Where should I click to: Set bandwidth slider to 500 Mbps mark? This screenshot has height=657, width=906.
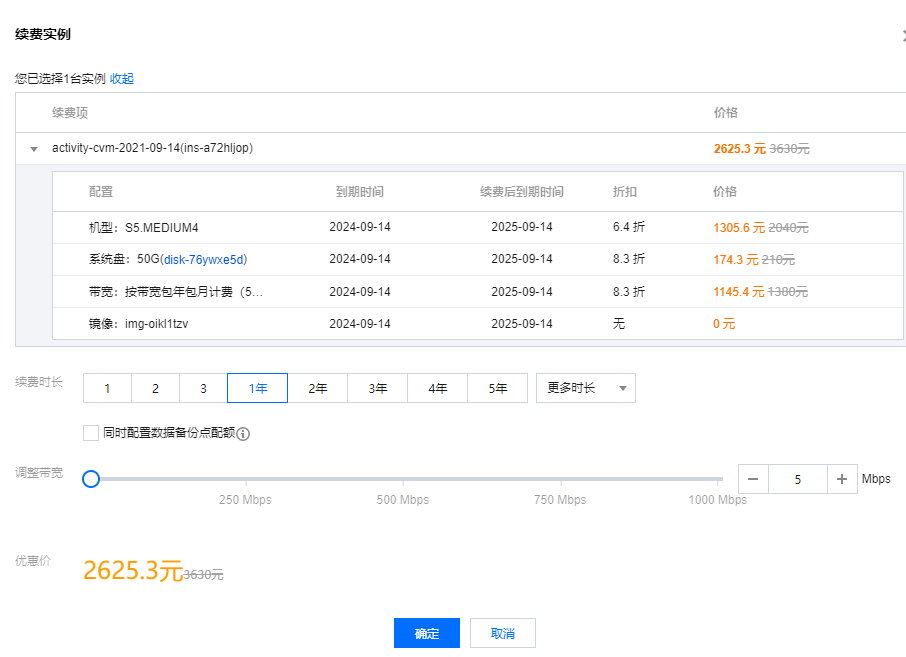403,479
